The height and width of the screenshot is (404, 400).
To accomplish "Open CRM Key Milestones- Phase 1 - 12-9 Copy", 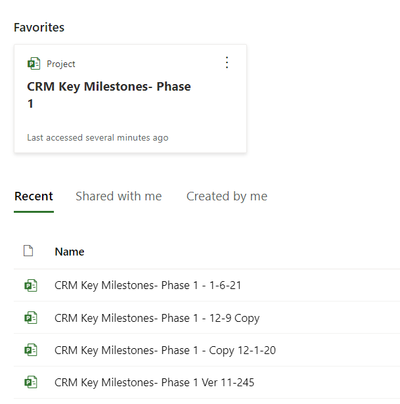I will click(x=157, y=318).
